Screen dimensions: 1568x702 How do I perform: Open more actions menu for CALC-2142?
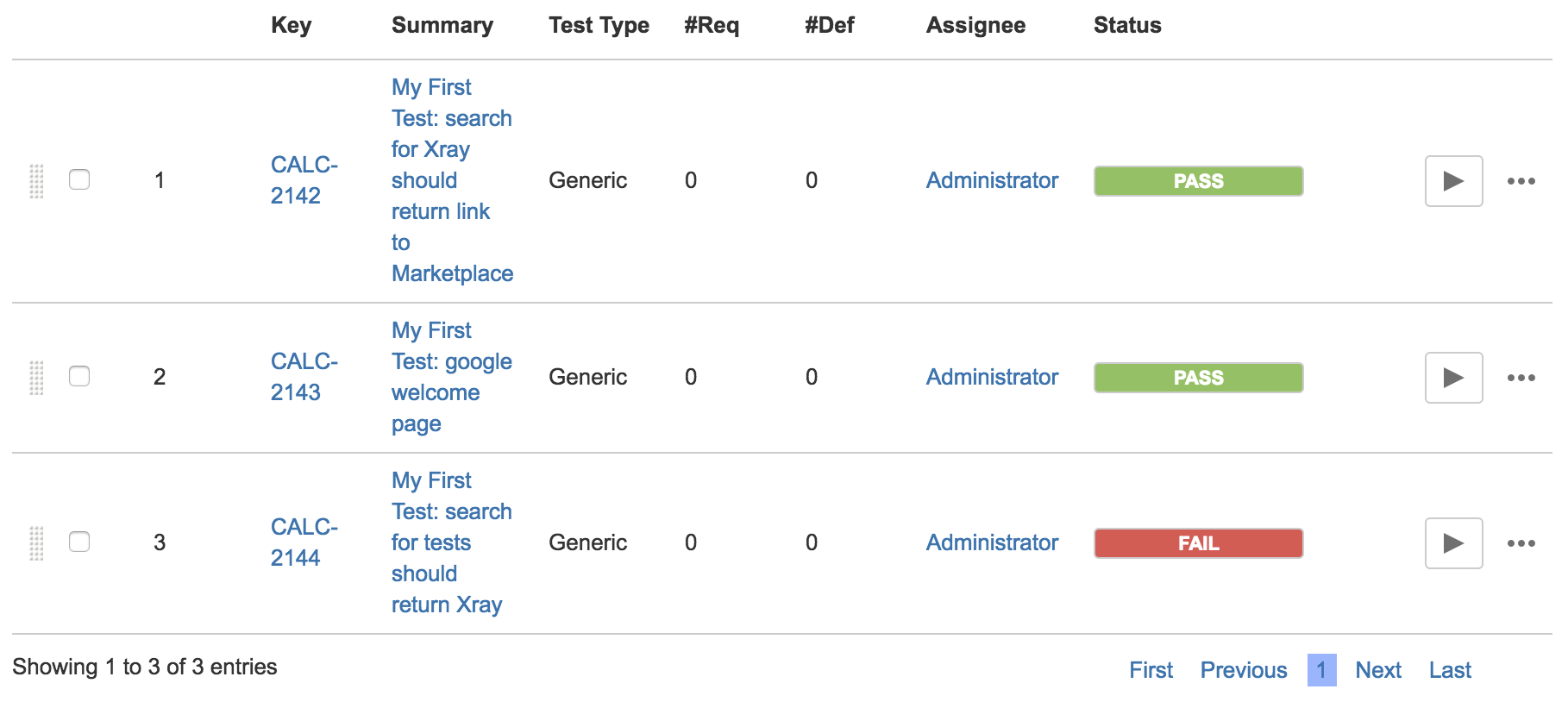coord(1521,181)
